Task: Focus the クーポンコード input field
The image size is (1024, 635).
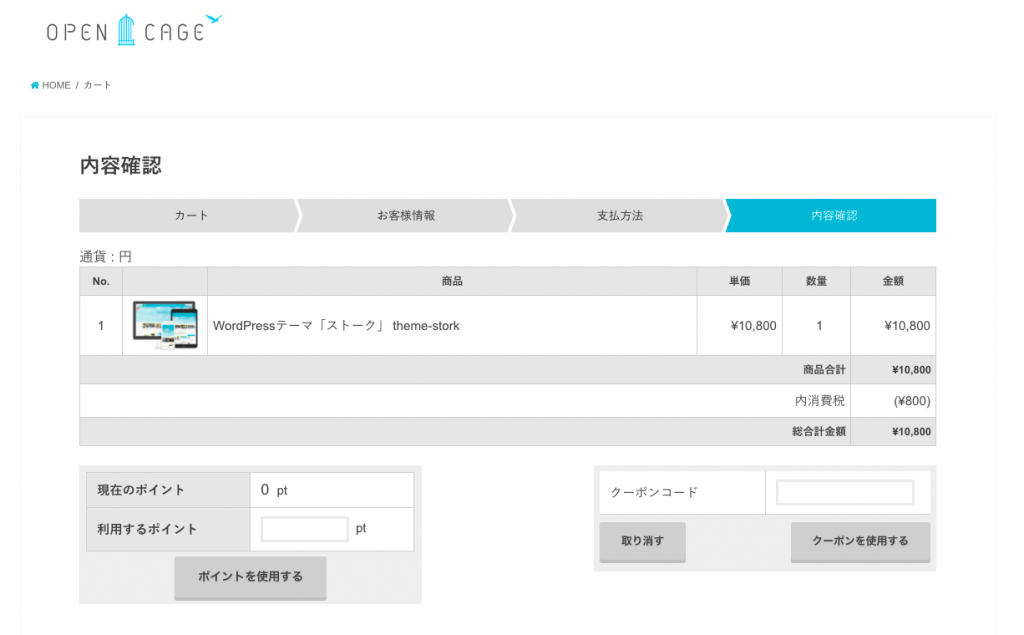Action: (844, 493)
